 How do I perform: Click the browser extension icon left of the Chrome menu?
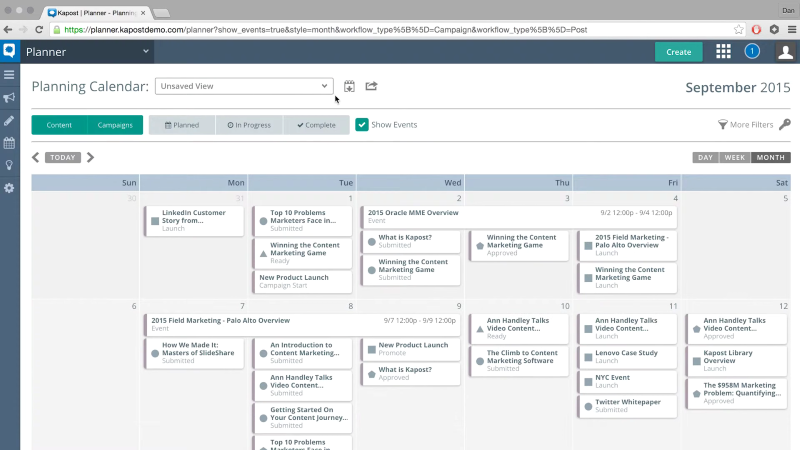coord(774,30)
